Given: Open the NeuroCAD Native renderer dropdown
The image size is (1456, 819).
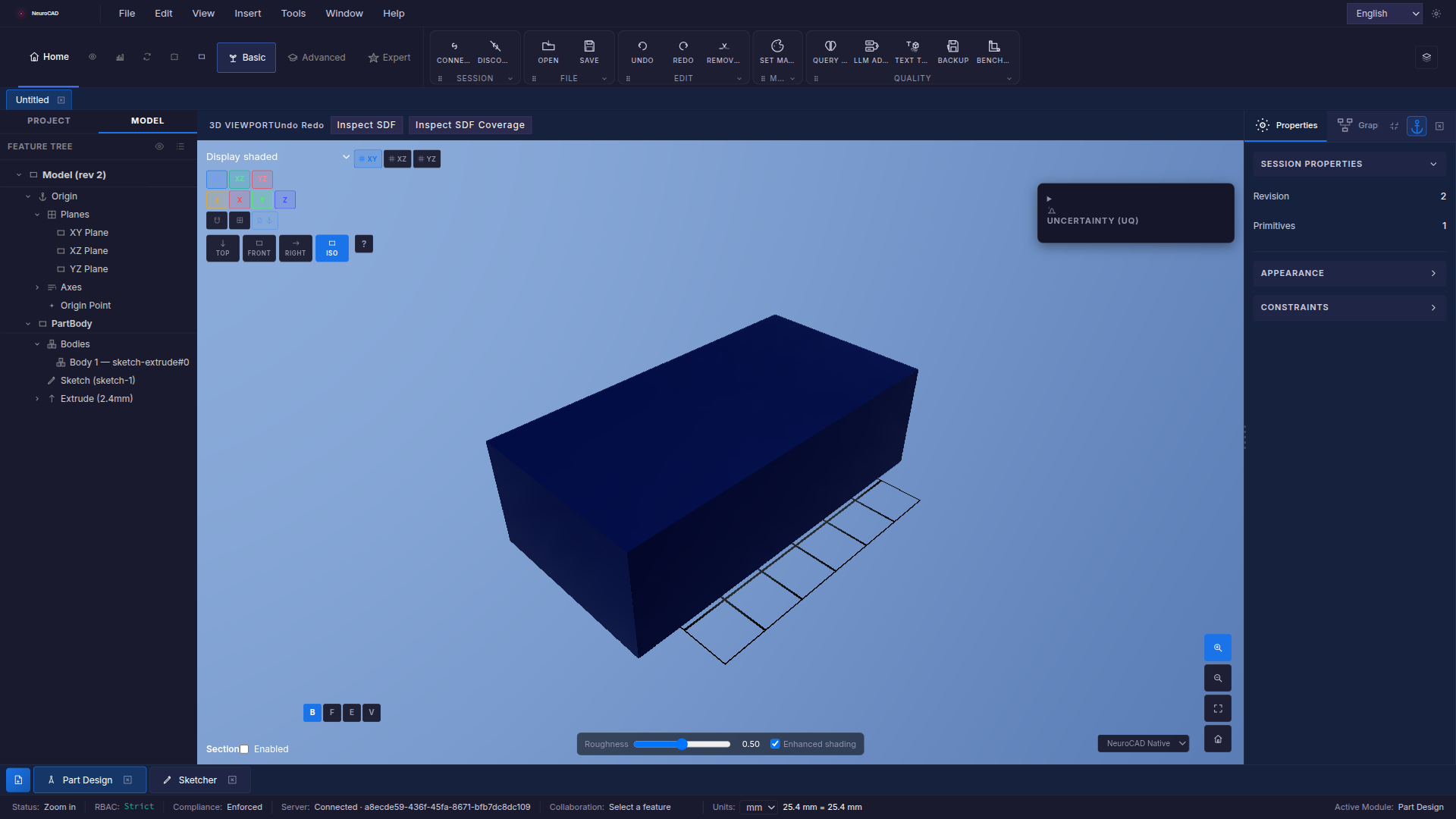Looking at the screenshot, I should point(1144,743).
